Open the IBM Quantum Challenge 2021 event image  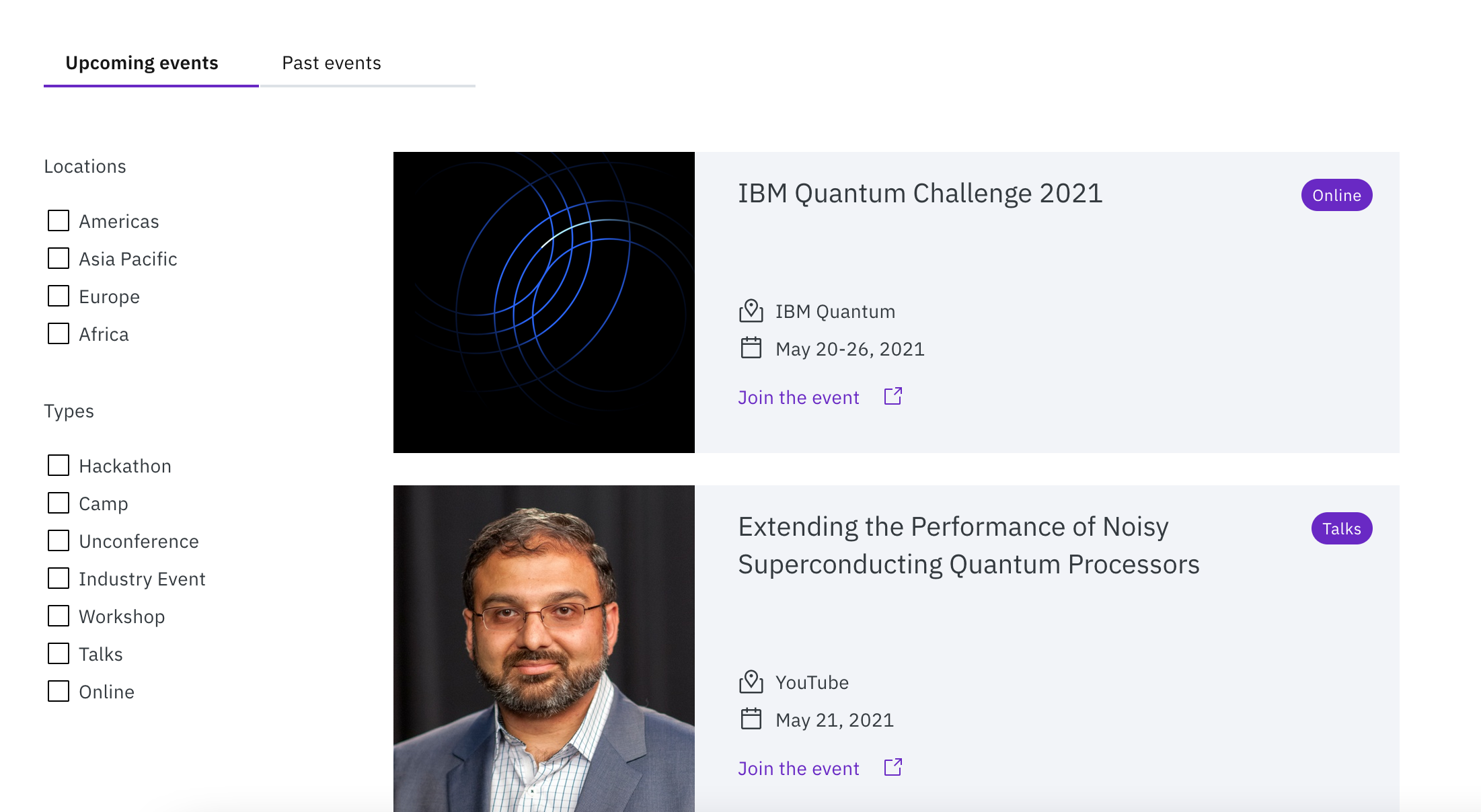click(x=543, y=302)
